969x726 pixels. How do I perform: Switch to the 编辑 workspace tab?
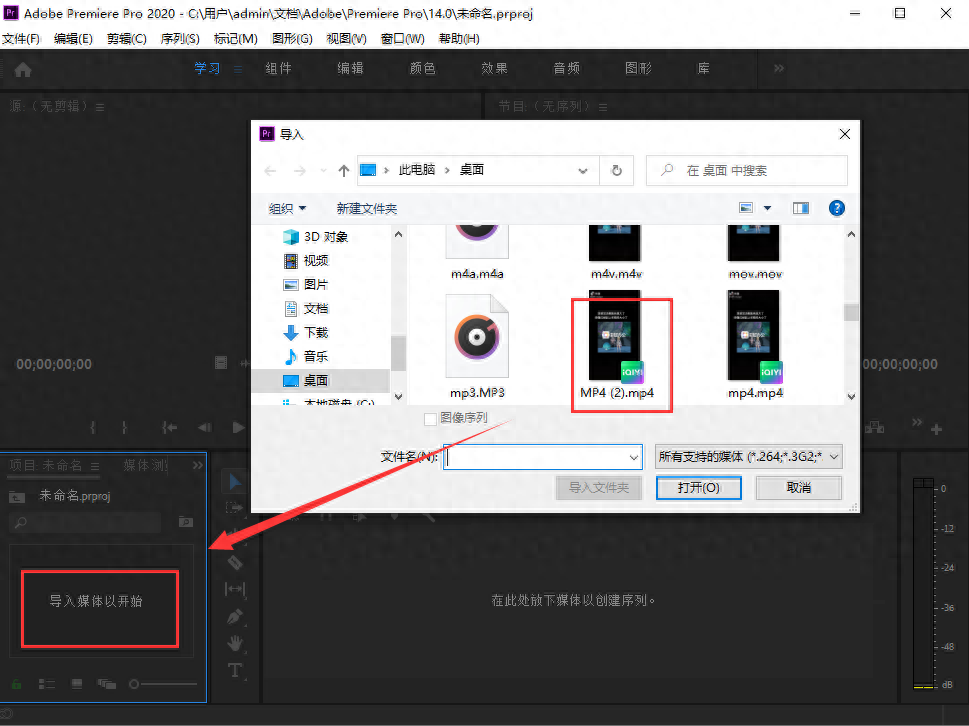coord(350,69)
